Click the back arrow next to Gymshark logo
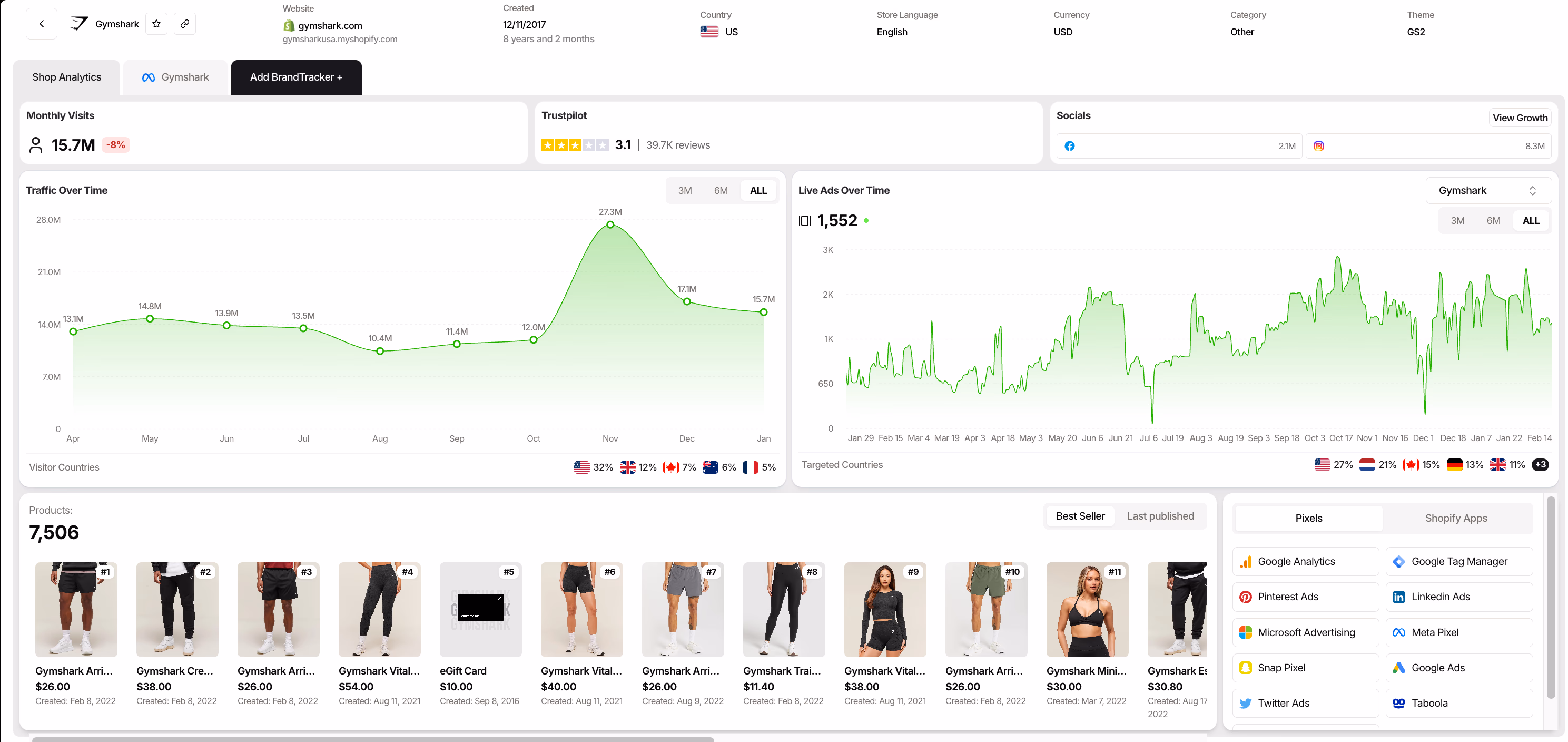This screenshot has height=742, width=1568. 42,24
